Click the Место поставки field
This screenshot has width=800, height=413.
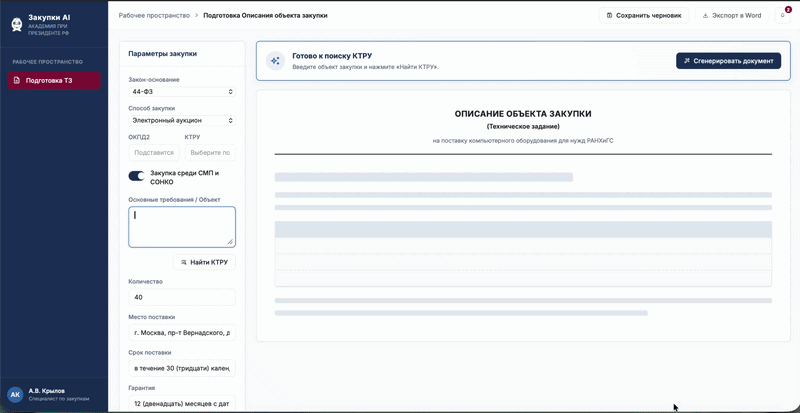click(182, 333)
